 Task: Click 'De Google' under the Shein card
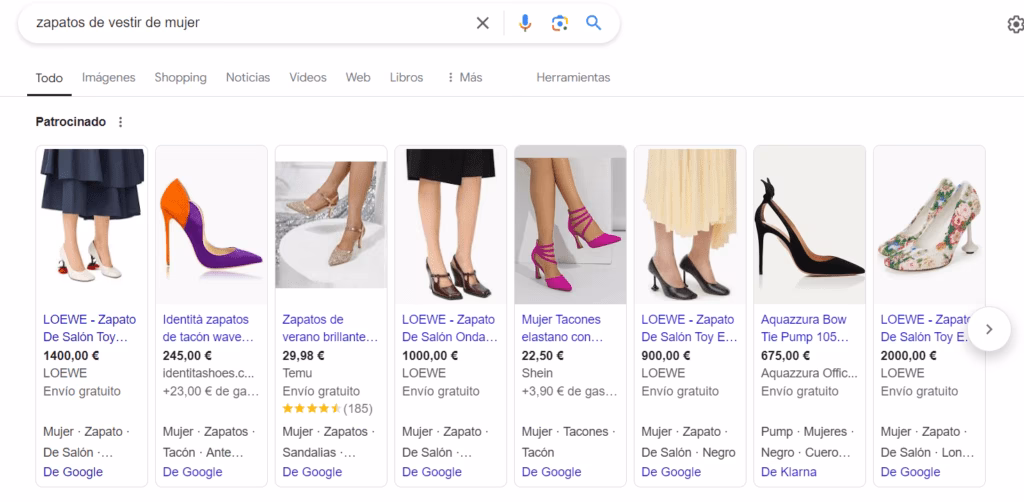tap(551, 472)
